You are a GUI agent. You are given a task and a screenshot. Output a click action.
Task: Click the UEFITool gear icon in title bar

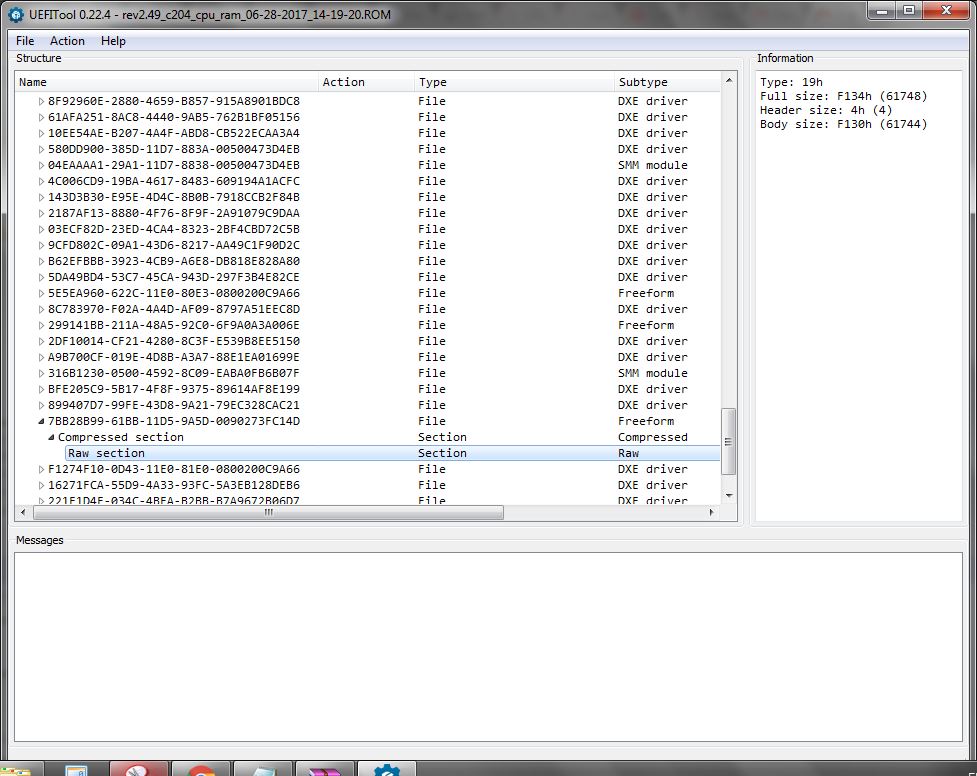tap(15, 14)
